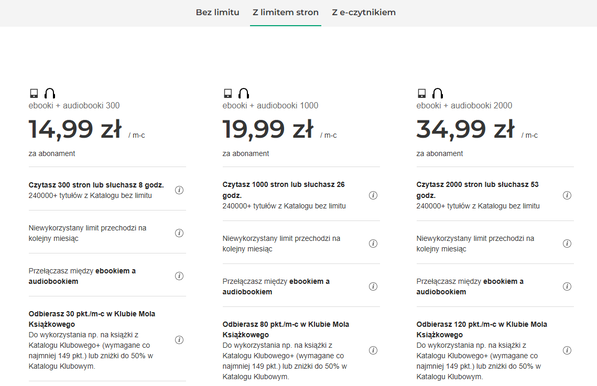Image resolution: width=597 pixels, height=386 pixels.
Task: Click 'Odbierasz 120 pkt./m-c w Klubie Mola Książkowego'
Action: tap(482, 329)
